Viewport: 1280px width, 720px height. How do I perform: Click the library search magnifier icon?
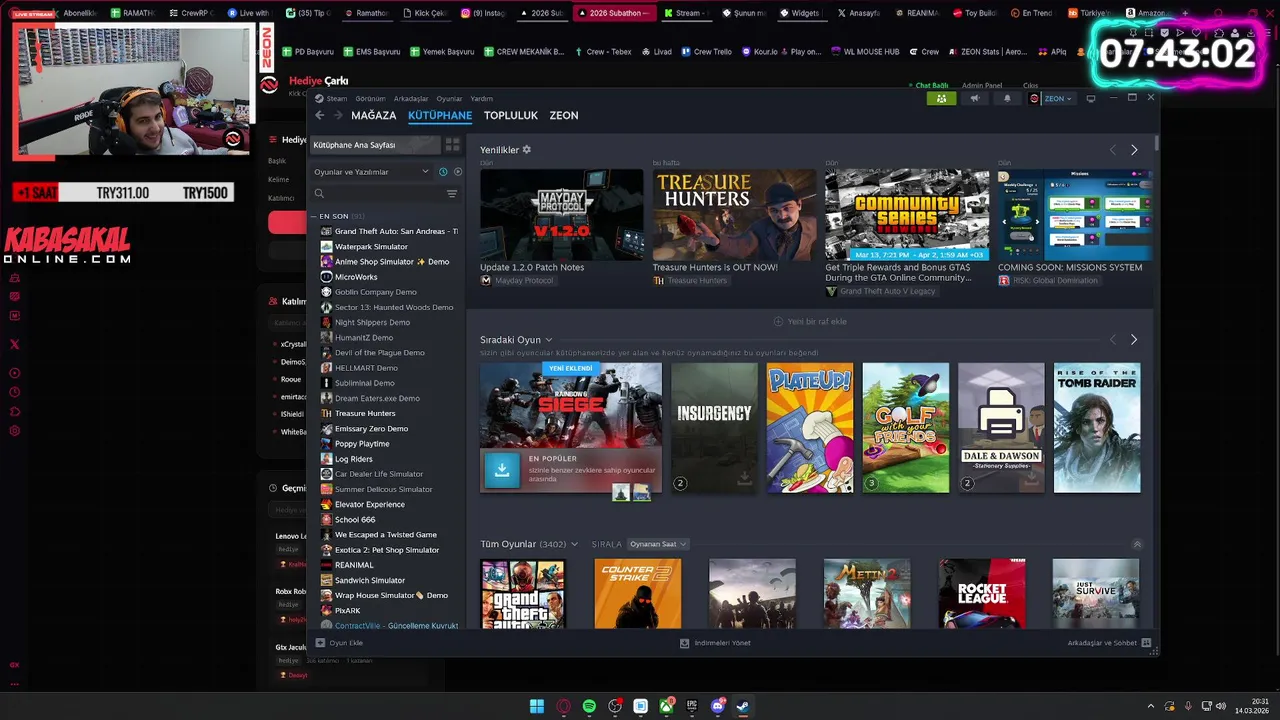click(319, 194)
